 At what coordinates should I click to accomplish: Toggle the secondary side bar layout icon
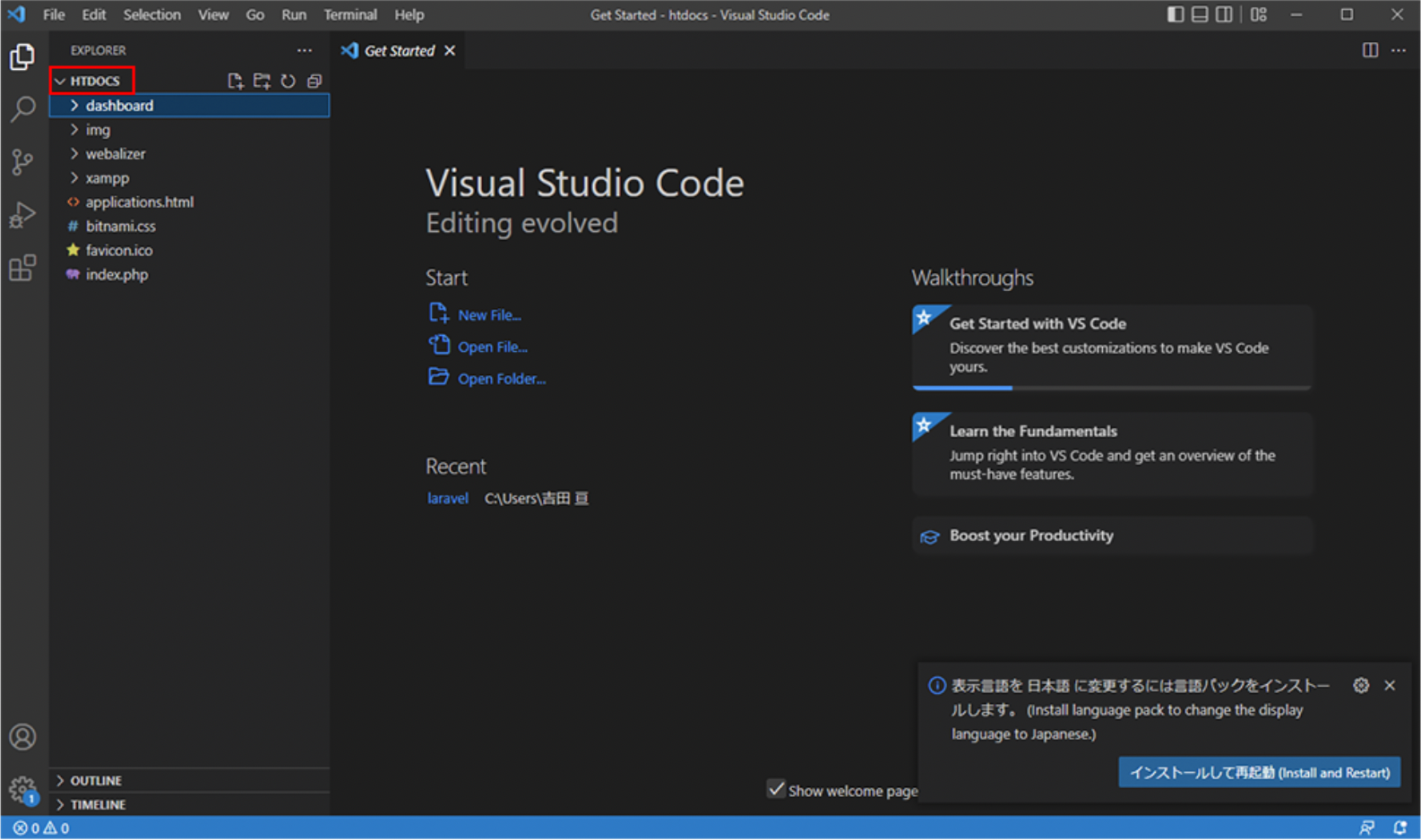point(1224,14)
